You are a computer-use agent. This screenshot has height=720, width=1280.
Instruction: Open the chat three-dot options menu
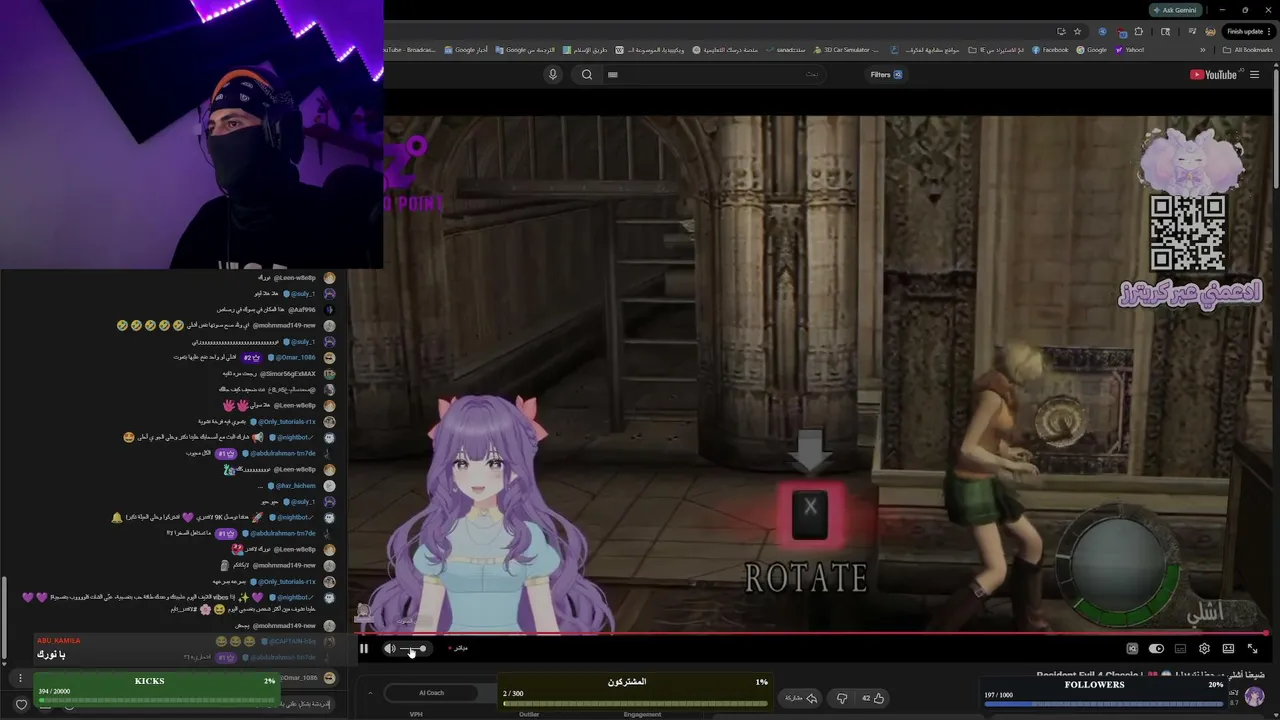point(20,678)
